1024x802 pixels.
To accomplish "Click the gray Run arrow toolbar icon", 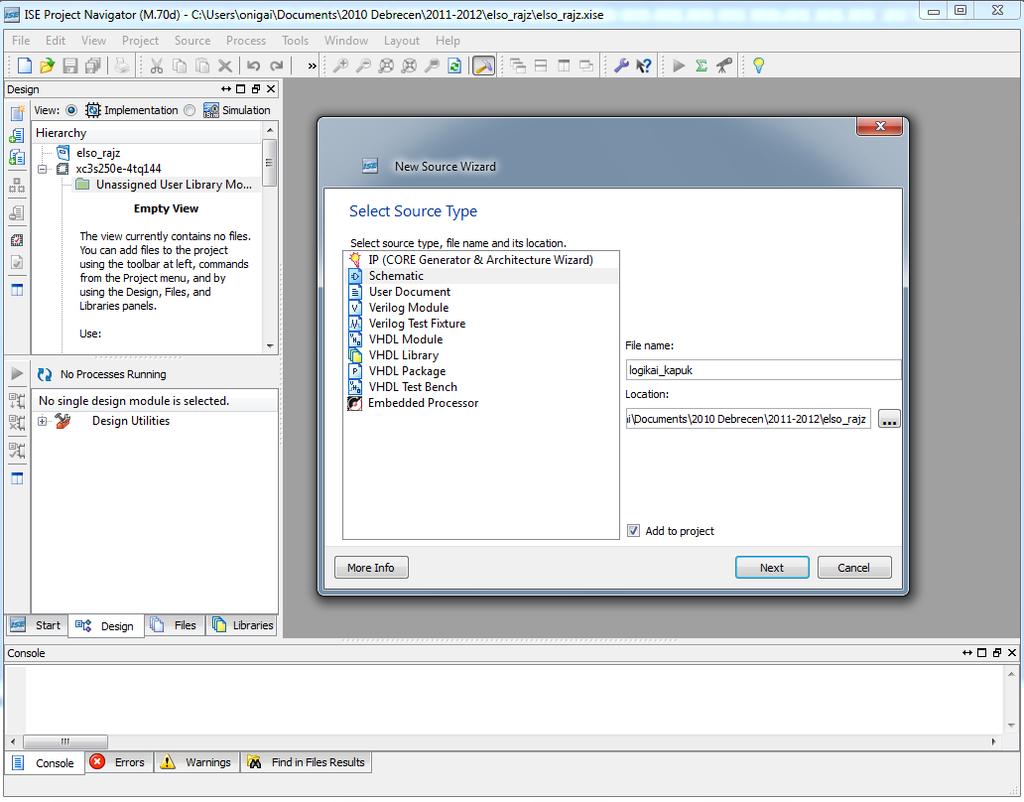I will [679, 65].
